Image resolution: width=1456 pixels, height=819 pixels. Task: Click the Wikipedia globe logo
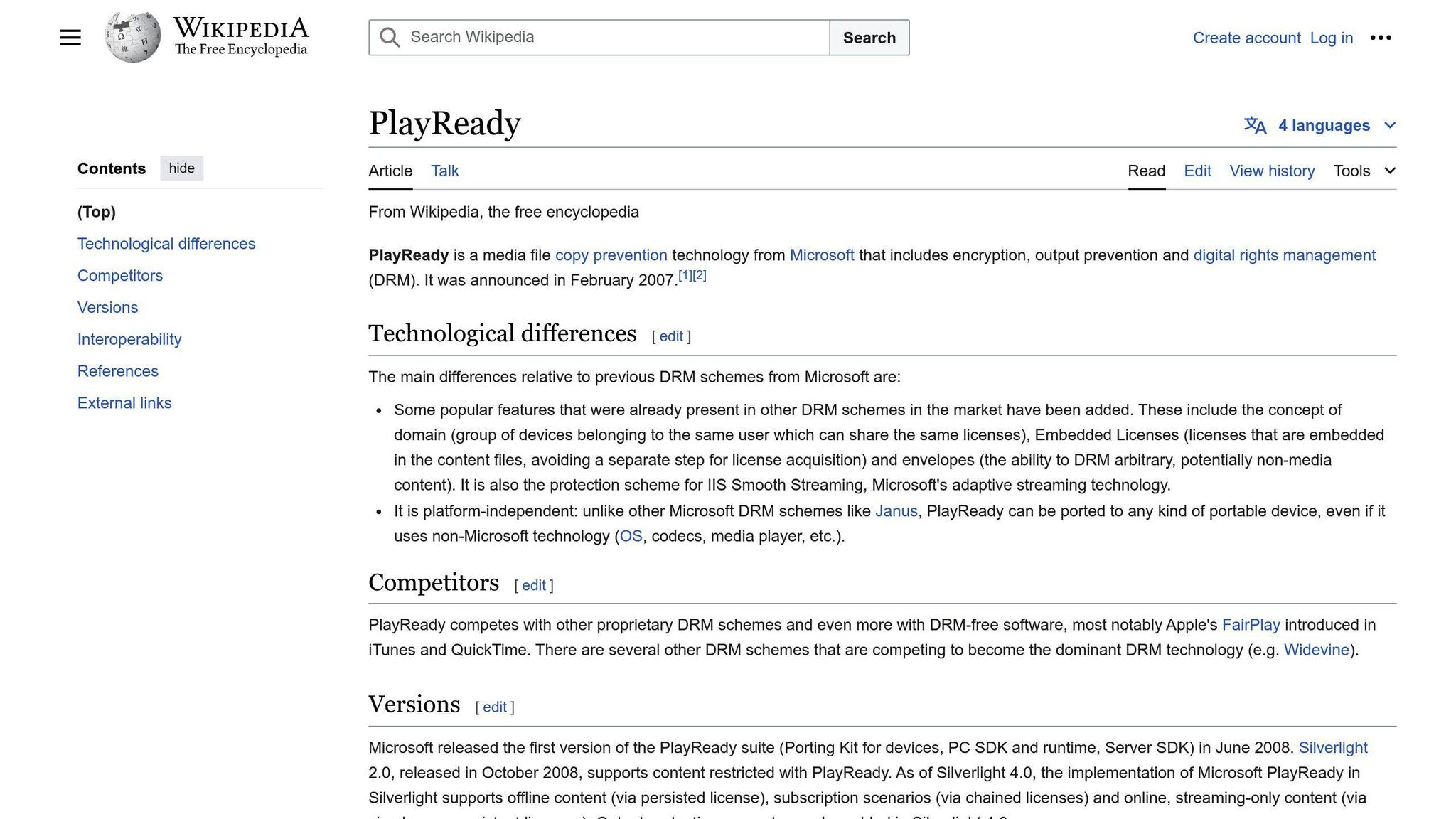point(132,37)
